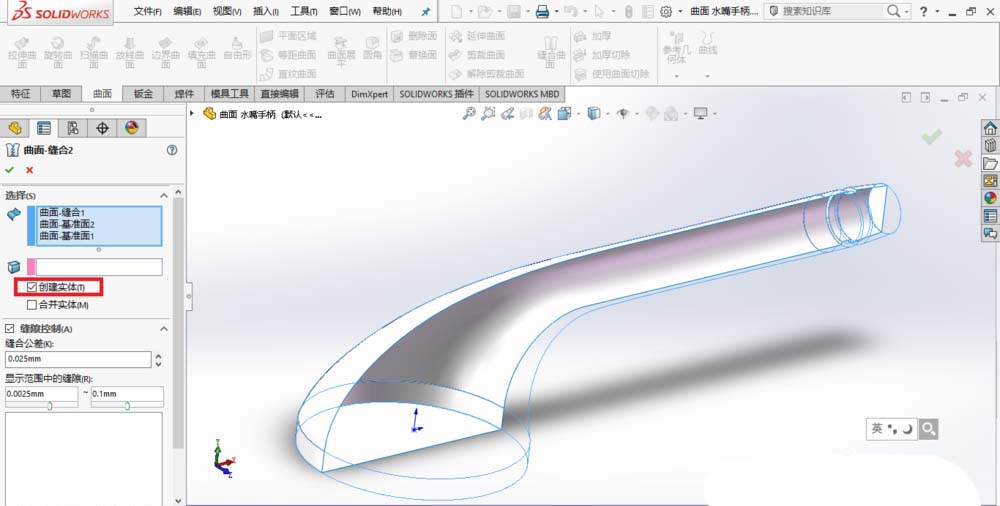Open the ConfigurationManager panel tab
This screenshot has height=506, width=1000.
point(73,128)
